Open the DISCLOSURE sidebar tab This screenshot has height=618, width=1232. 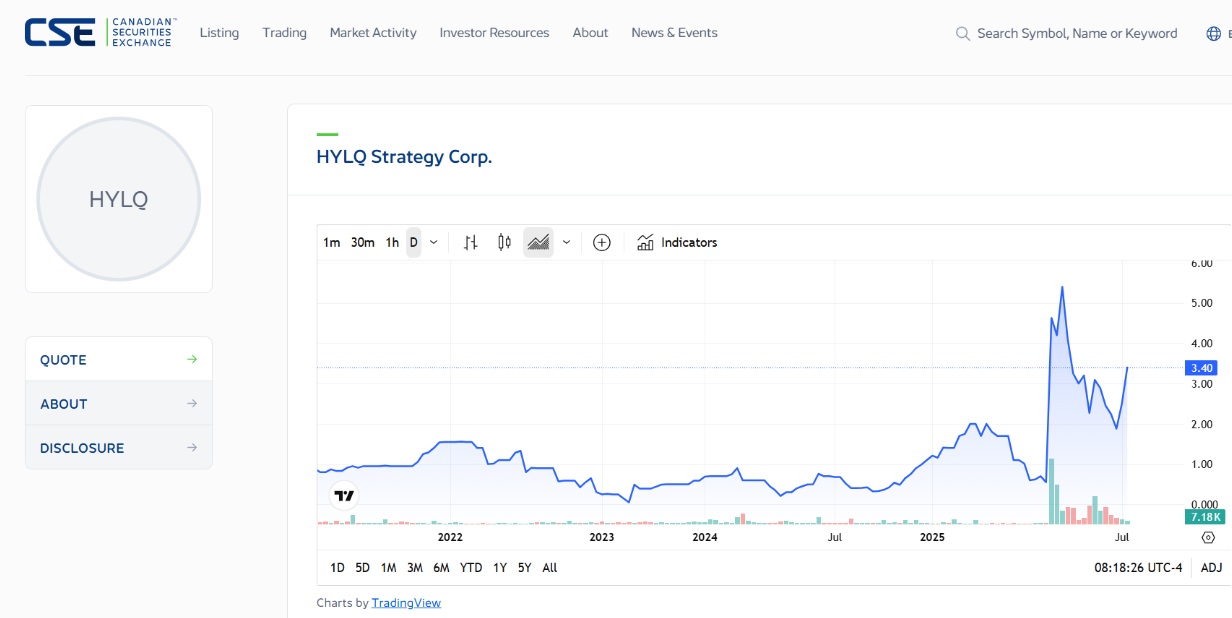pyautogui.click(x=119, y=447)
